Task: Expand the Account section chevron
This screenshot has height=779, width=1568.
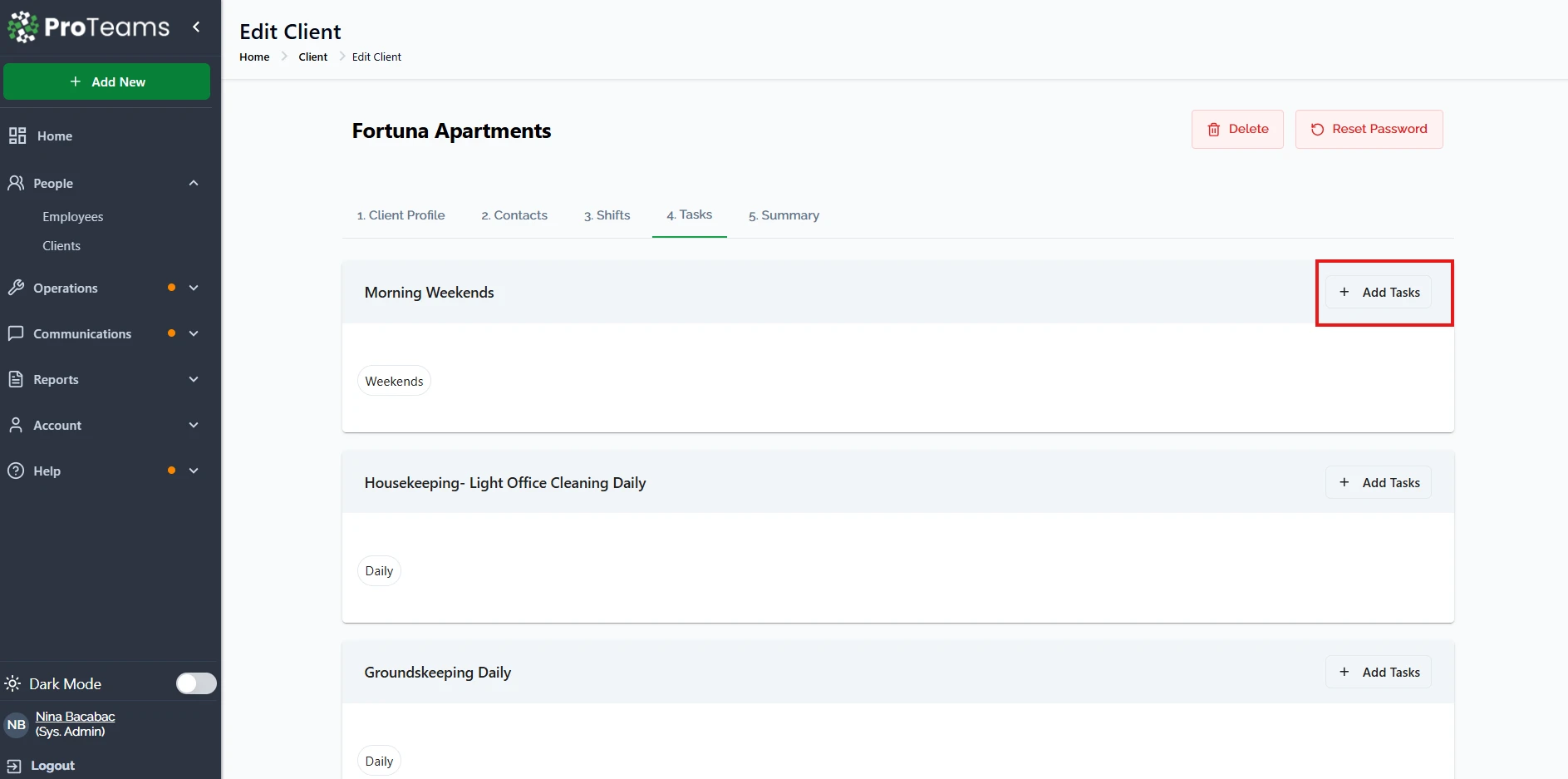Action: (194, 425)
